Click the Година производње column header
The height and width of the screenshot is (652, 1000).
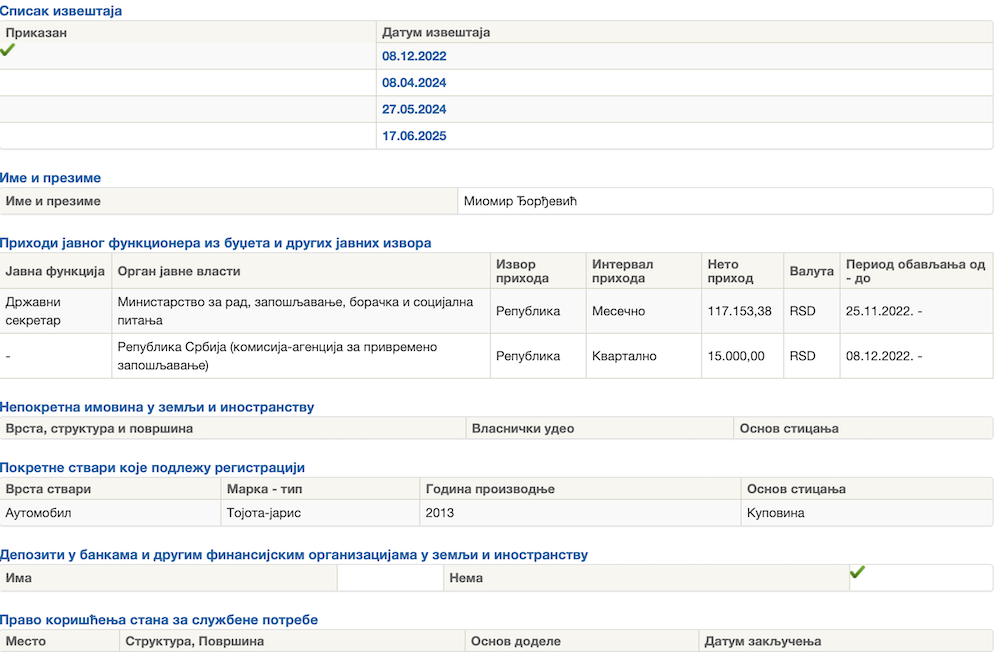click(x=490, y=489)
